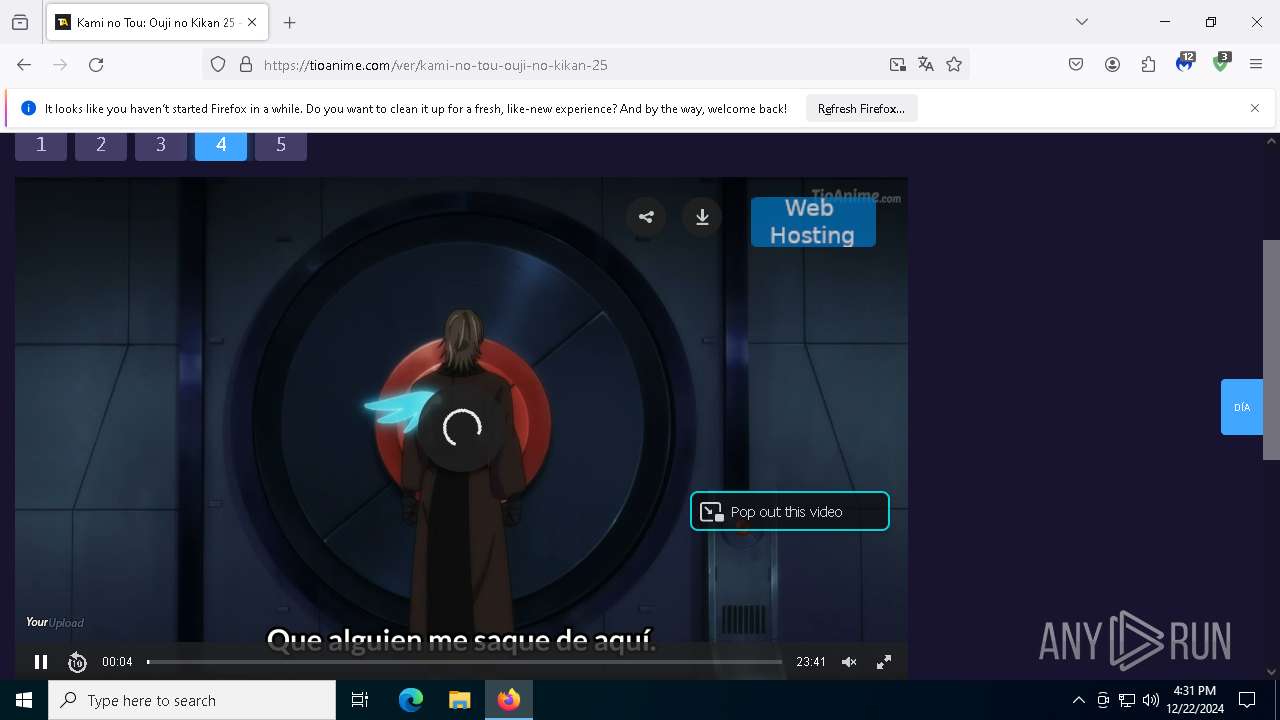Open a new browser tab
The image size is (1280, 720).
(x=290, y=22)
